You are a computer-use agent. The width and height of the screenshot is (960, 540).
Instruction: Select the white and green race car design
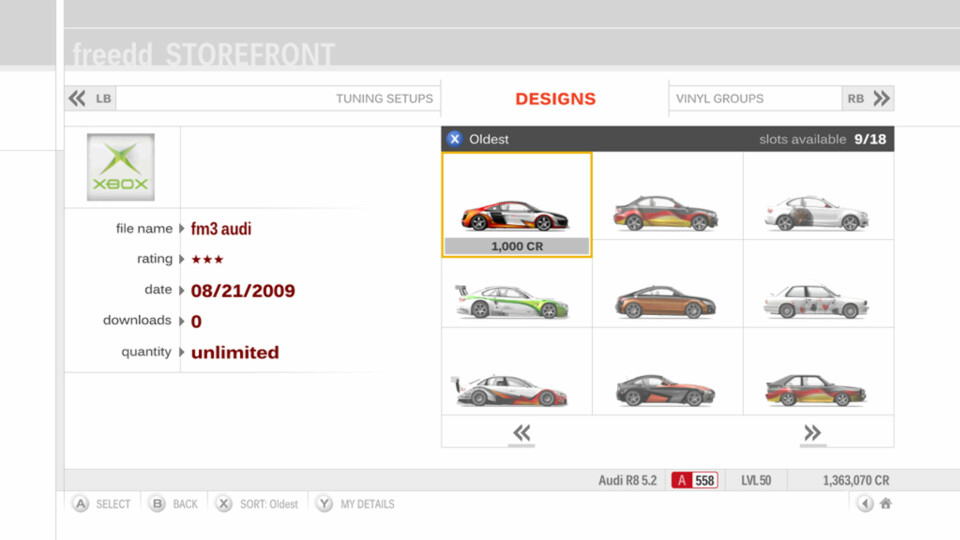coord(512,301)
